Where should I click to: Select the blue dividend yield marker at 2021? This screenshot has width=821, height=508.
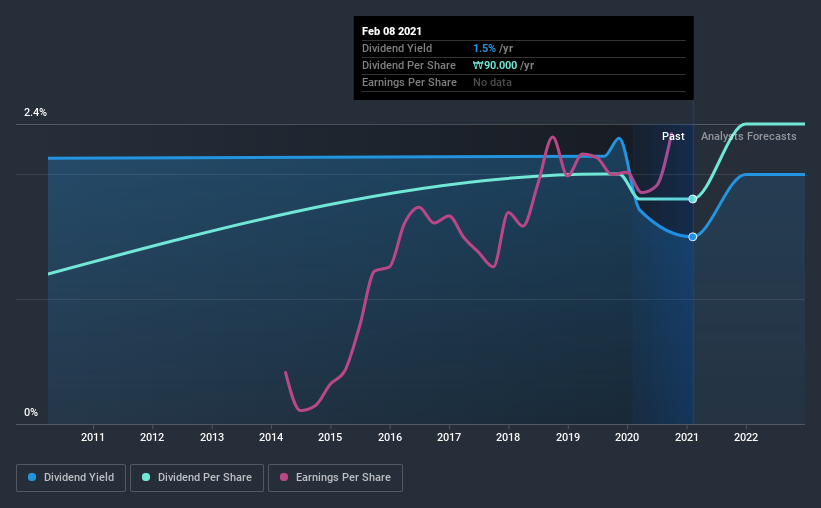693,237
